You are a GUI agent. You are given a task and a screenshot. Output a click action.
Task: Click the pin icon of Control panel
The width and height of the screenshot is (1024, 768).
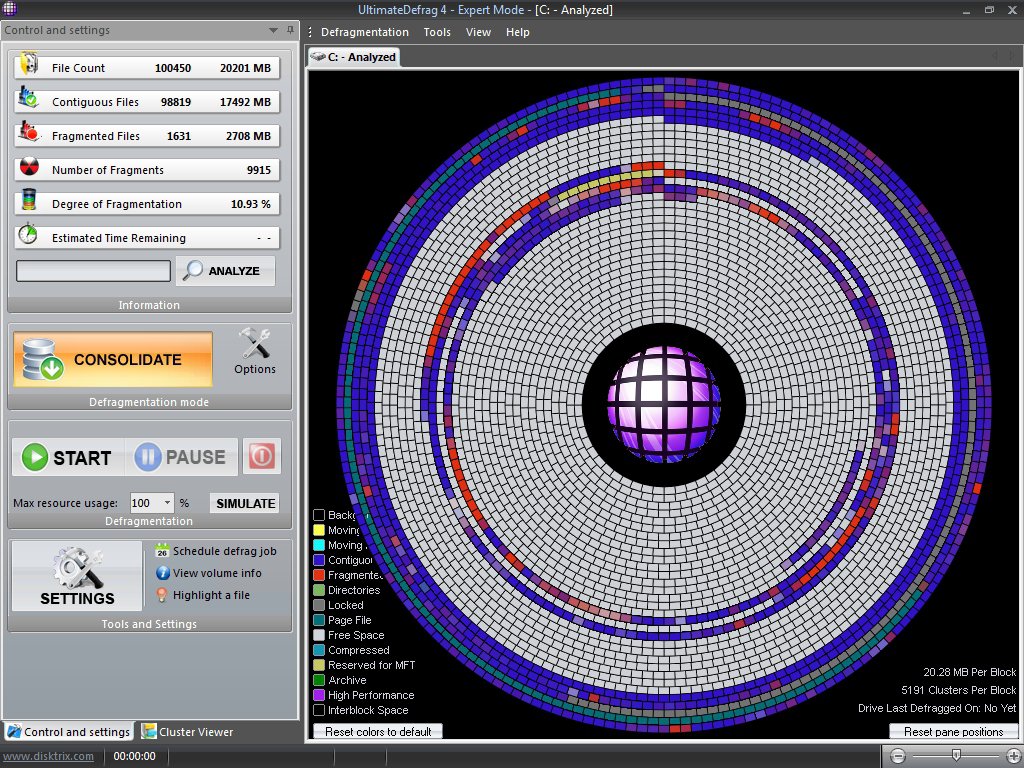click(290, 30)
